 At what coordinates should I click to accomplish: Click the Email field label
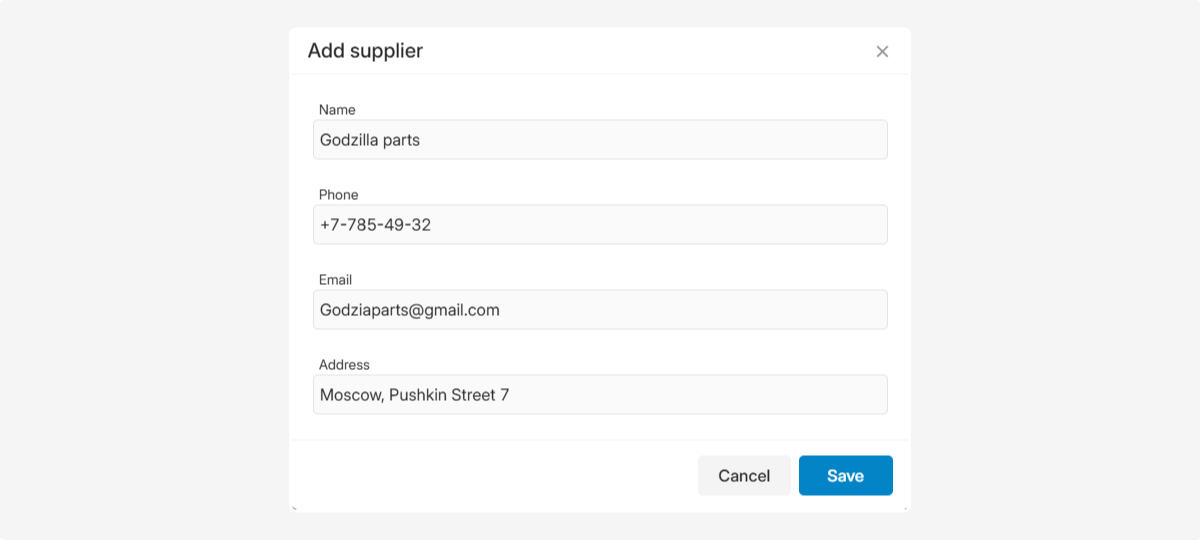coord(335,280)
